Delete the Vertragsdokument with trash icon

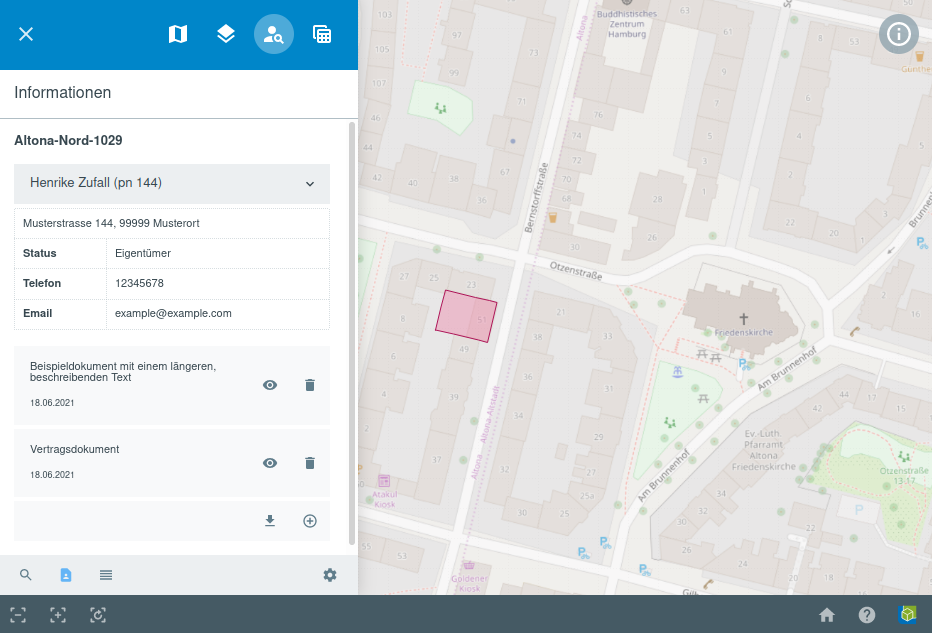(310, 463)
